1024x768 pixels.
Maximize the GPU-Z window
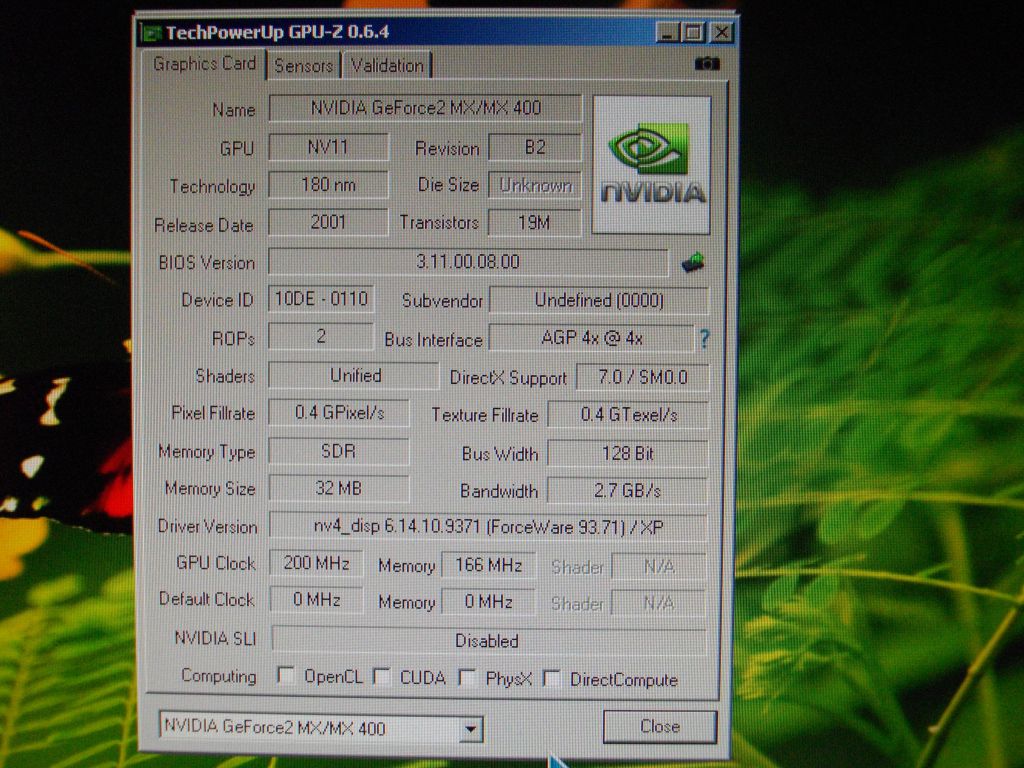click(694, 32)
